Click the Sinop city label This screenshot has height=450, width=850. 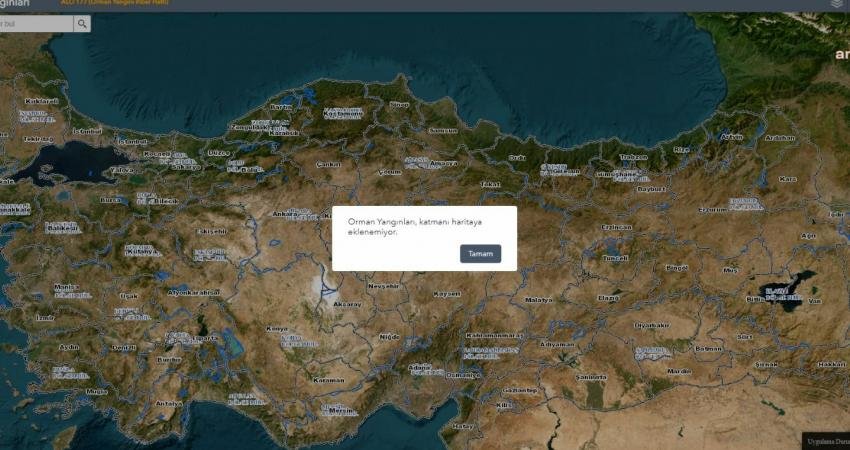pyautogui.click(x=400, y=105)
